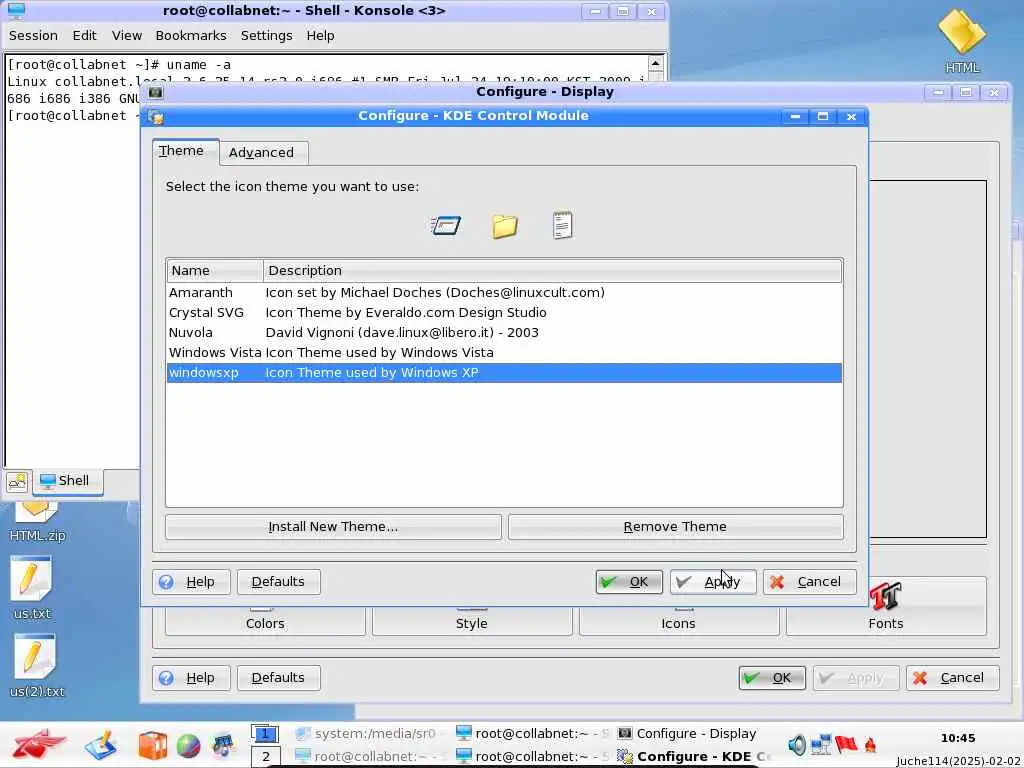Image resolution: width=1024 pixels, height=768 pixels.
Task: Select the Crystal SVG icon theme
Action: coord(504,313)
